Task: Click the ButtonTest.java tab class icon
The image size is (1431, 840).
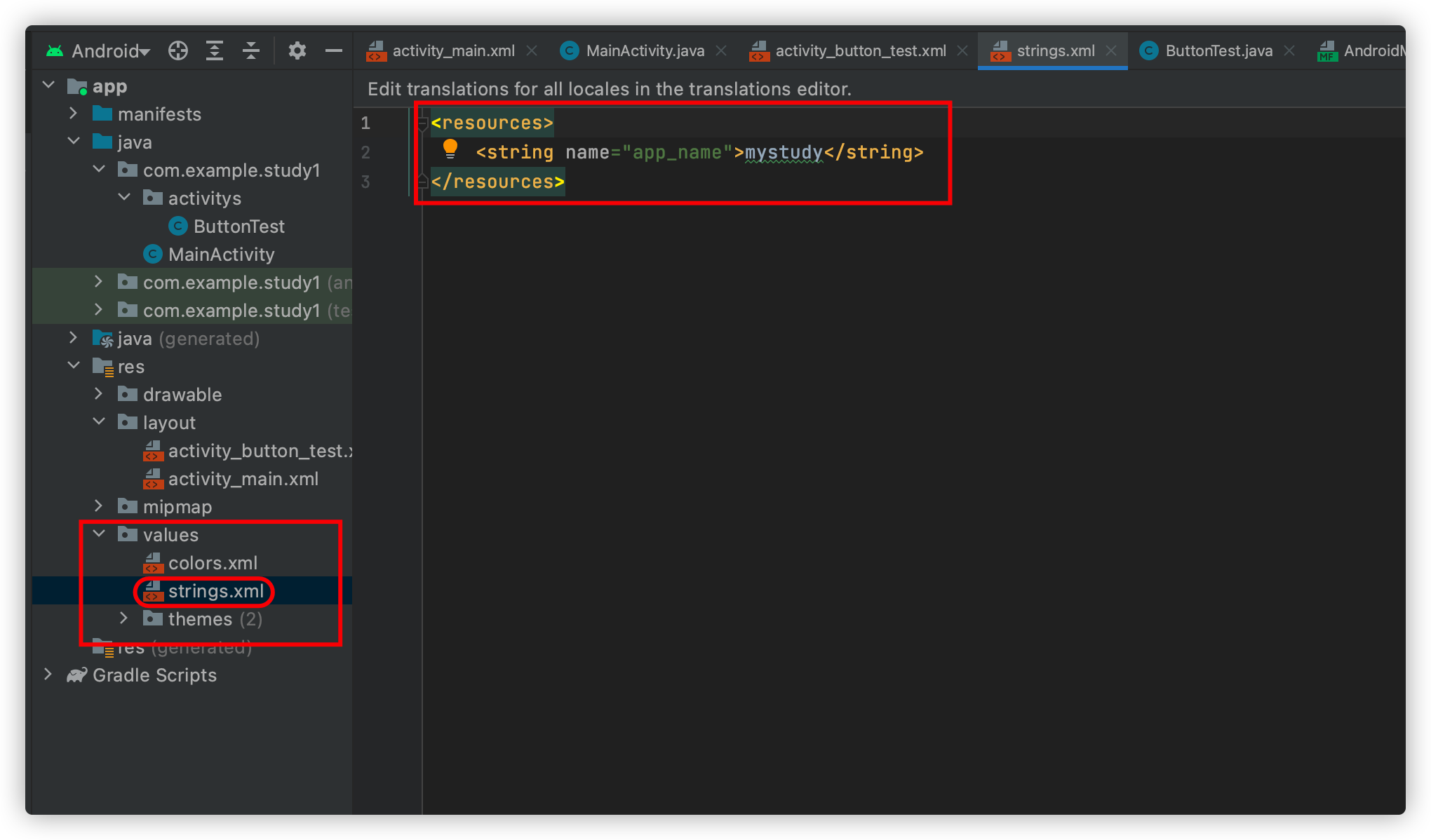Action: click(x=1148, y=50)
